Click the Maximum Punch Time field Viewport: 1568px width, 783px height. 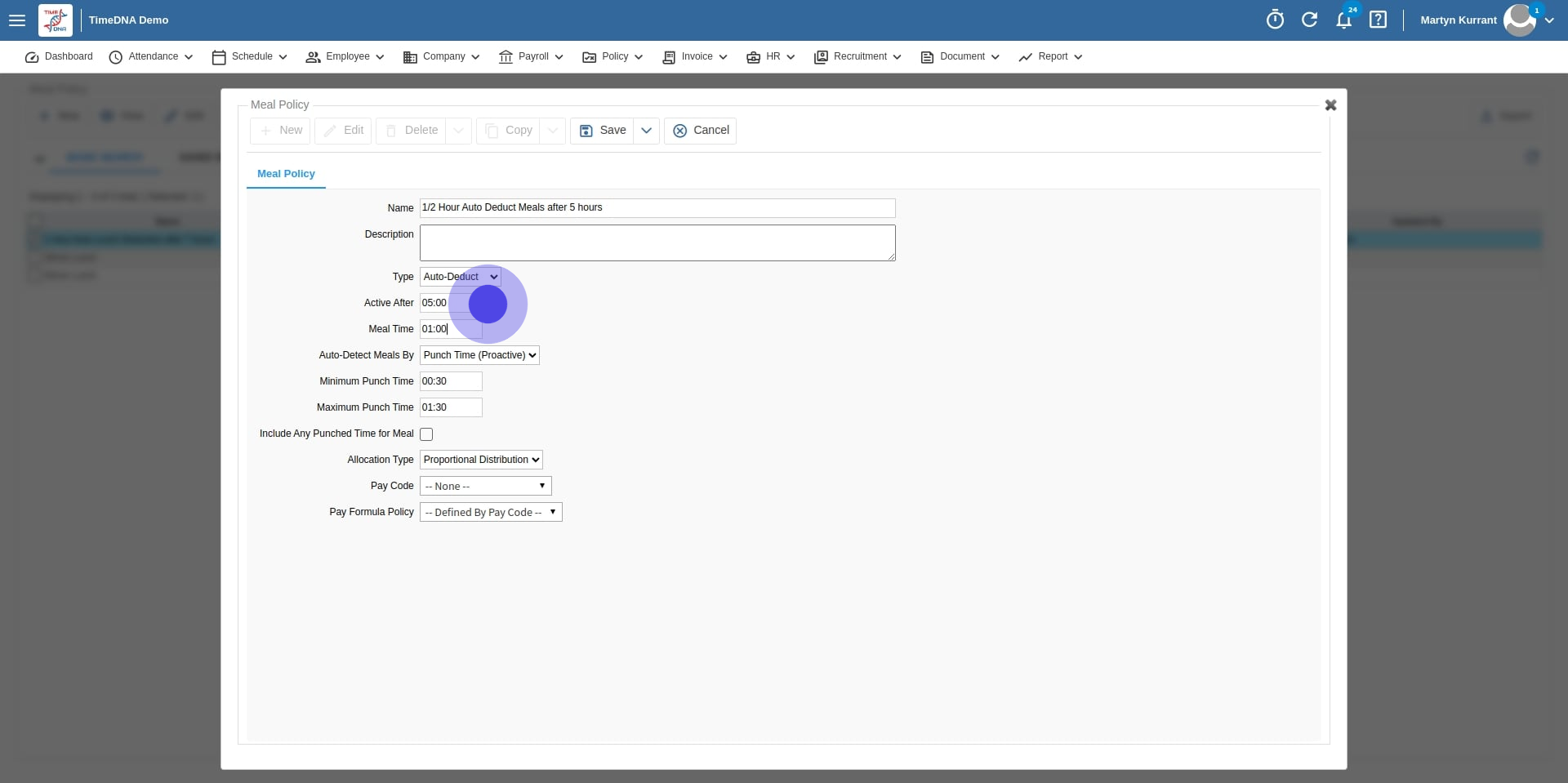click(451, 407)
